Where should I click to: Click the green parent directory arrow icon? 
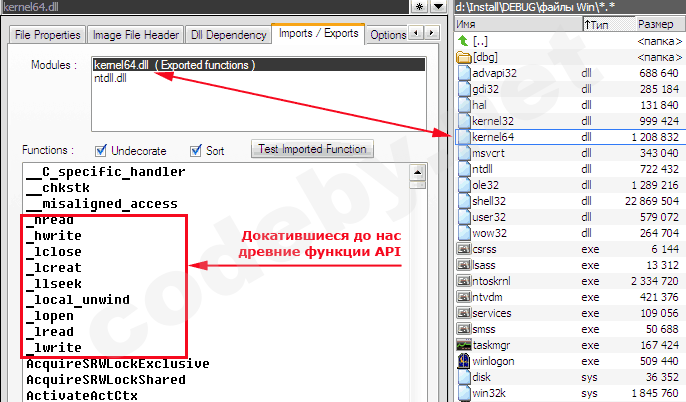click(x=464, y=41)
